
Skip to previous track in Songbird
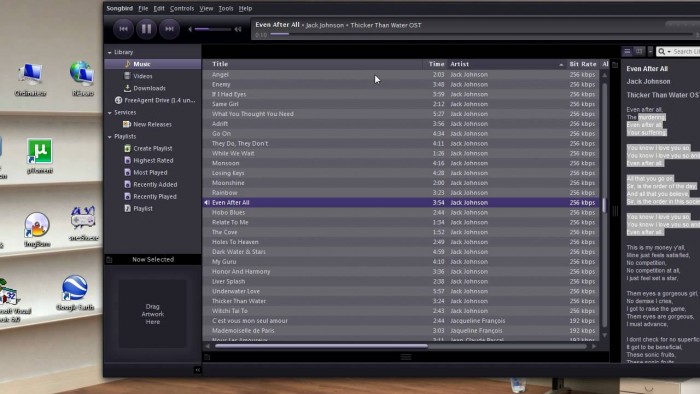click(x=124, y=29)
